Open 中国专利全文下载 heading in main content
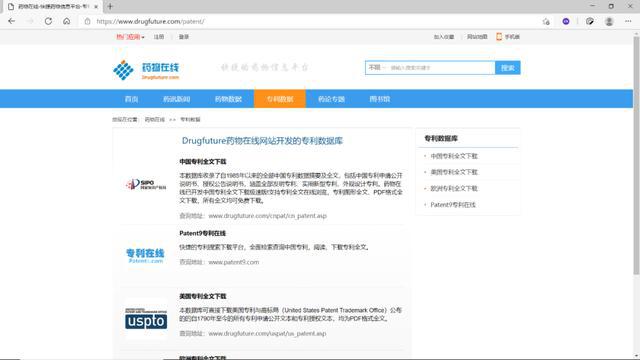 (x=202, y=162)
